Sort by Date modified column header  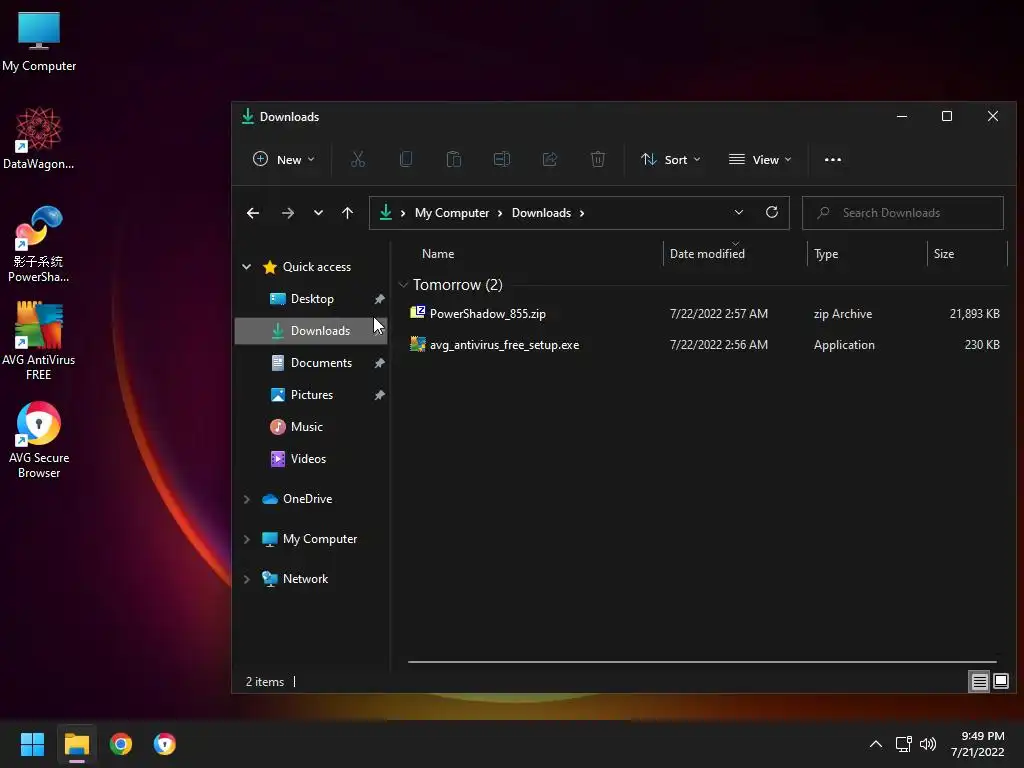(707, 253)
